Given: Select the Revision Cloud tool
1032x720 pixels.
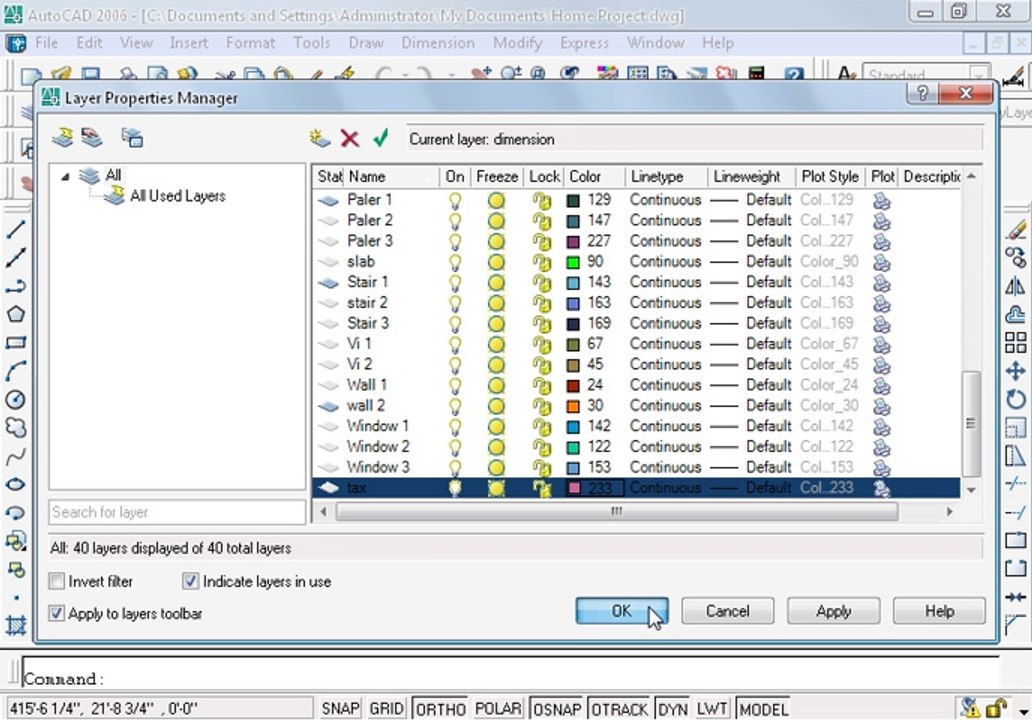Looking at the screenshot, I should coord(16,427).
